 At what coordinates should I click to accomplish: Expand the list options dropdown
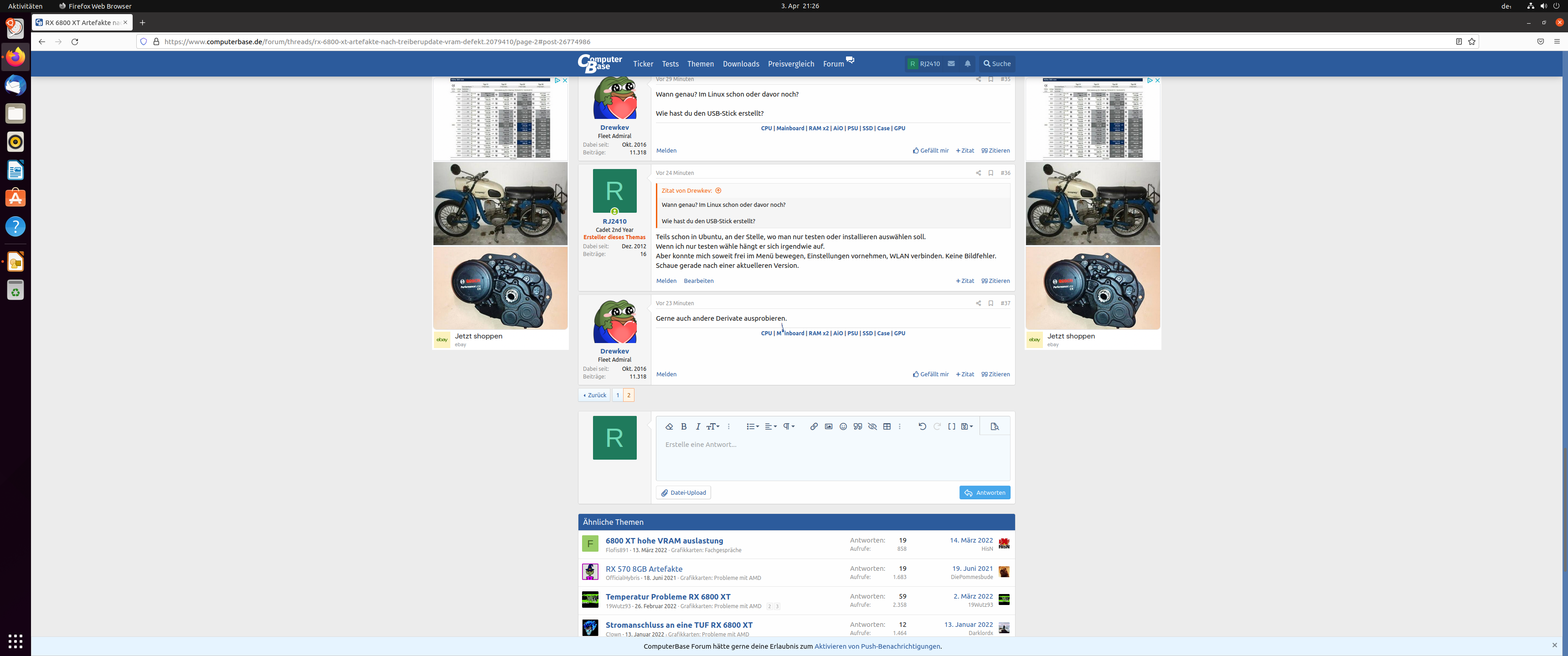(x=753, y=426)
